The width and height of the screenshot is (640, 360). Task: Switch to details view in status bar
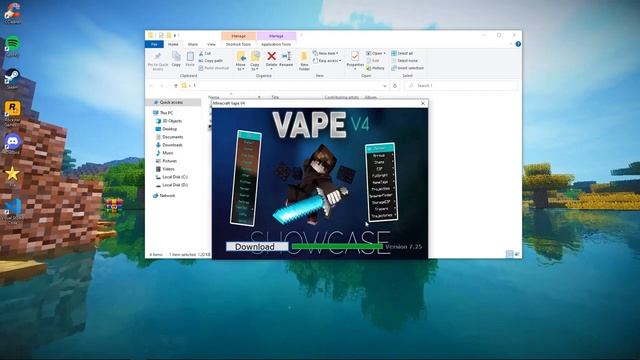(x=509, y=254)
